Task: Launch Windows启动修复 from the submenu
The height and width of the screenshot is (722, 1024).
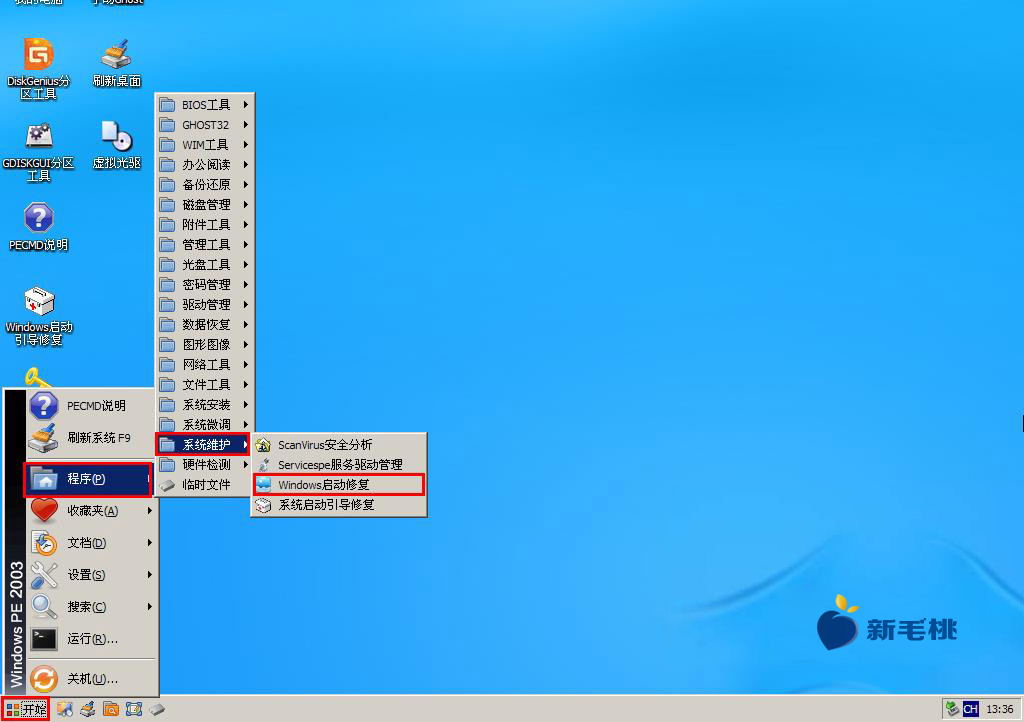Action: coord(339,485)
